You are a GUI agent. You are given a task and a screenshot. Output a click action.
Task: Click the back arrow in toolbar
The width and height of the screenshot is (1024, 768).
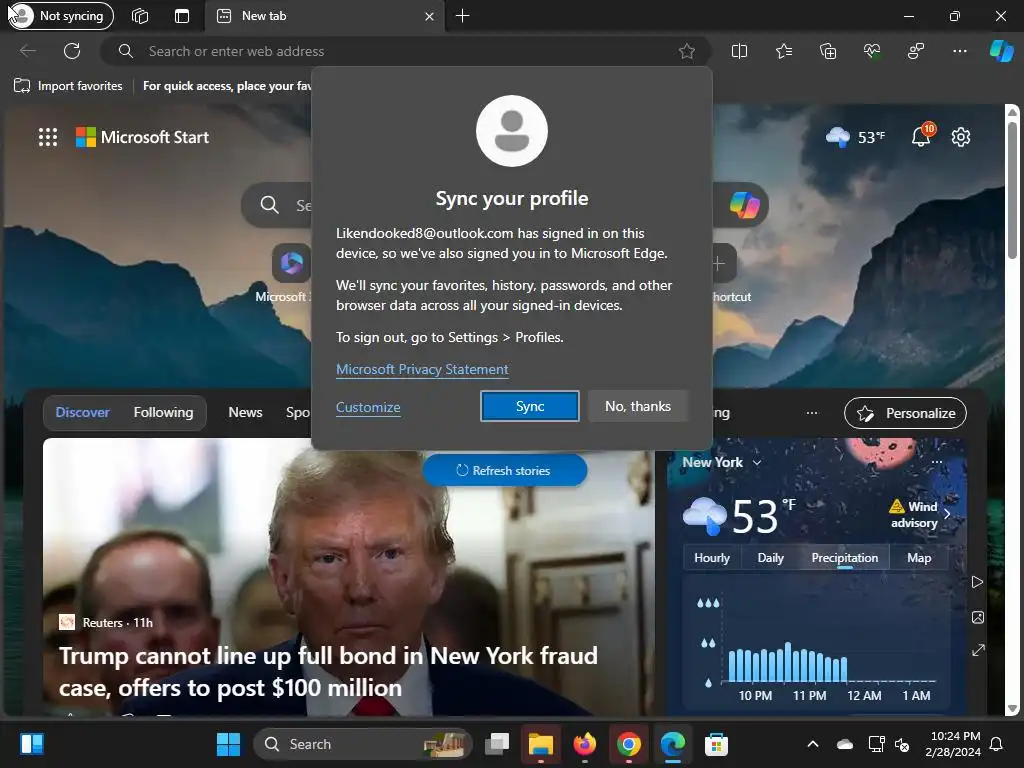(27, 51)
